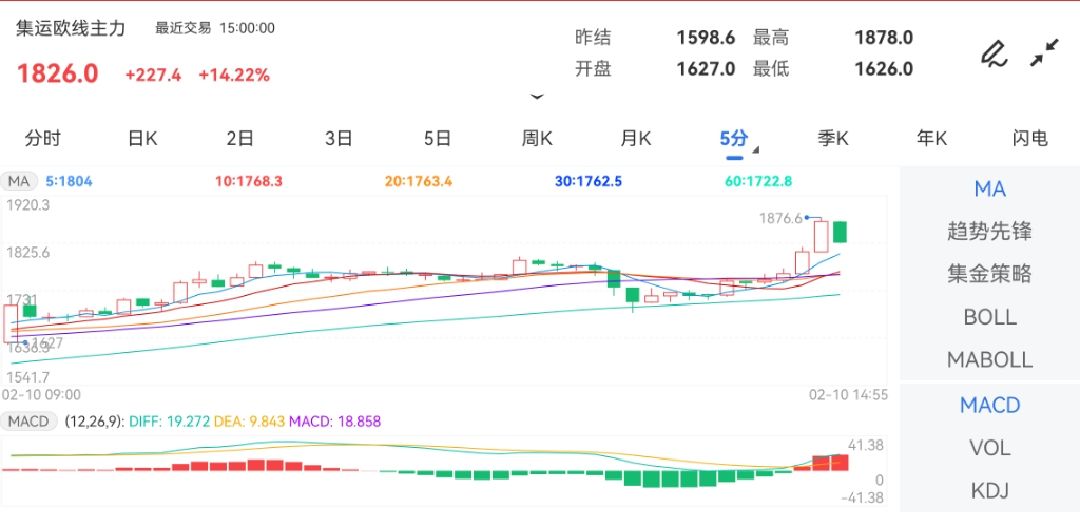Select VOL sub-indicator

(x=990, y=448)
